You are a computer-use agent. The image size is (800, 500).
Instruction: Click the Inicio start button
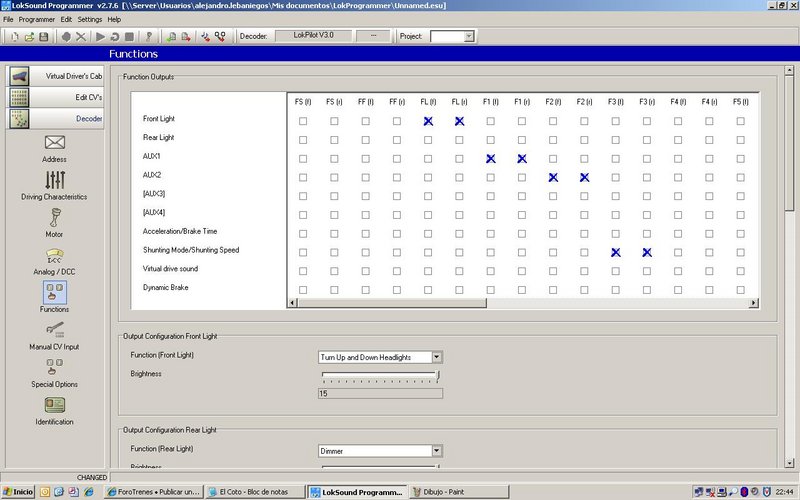tap(18, 492)
